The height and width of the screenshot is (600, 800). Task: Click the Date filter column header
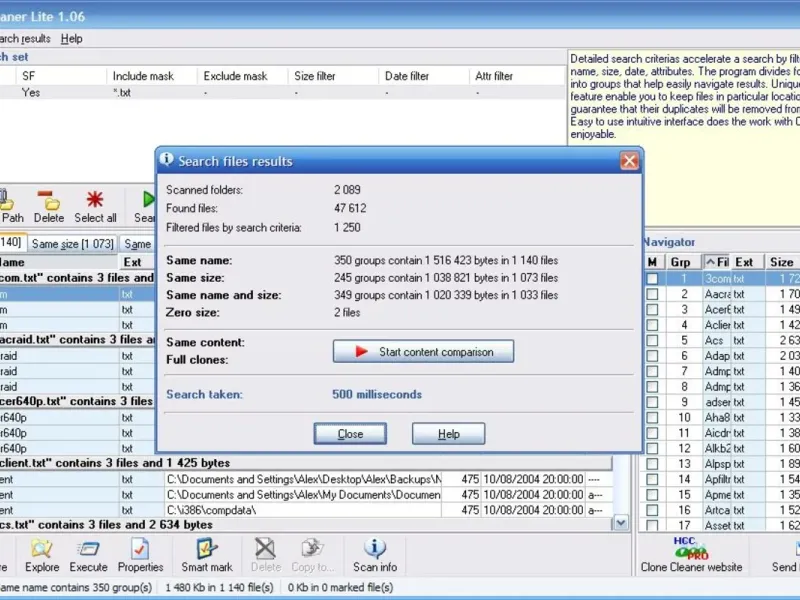coord(423,76)
